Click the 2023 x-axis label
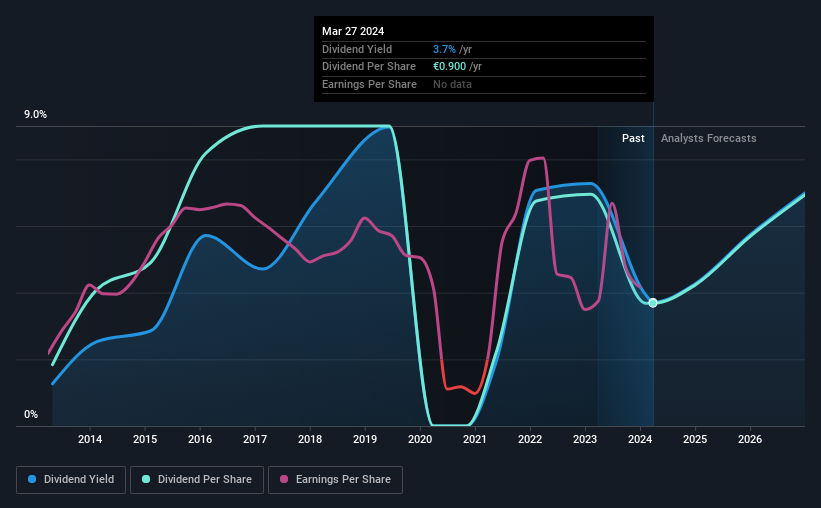The image size is (821, 508). (585, 439)
